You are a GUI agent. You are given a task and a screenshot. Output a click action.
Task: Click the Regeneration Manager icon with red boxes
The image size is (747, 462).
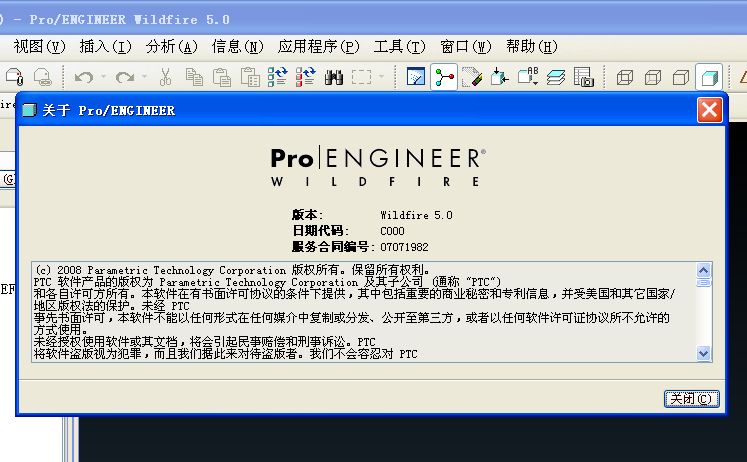[x=305, y=77]
